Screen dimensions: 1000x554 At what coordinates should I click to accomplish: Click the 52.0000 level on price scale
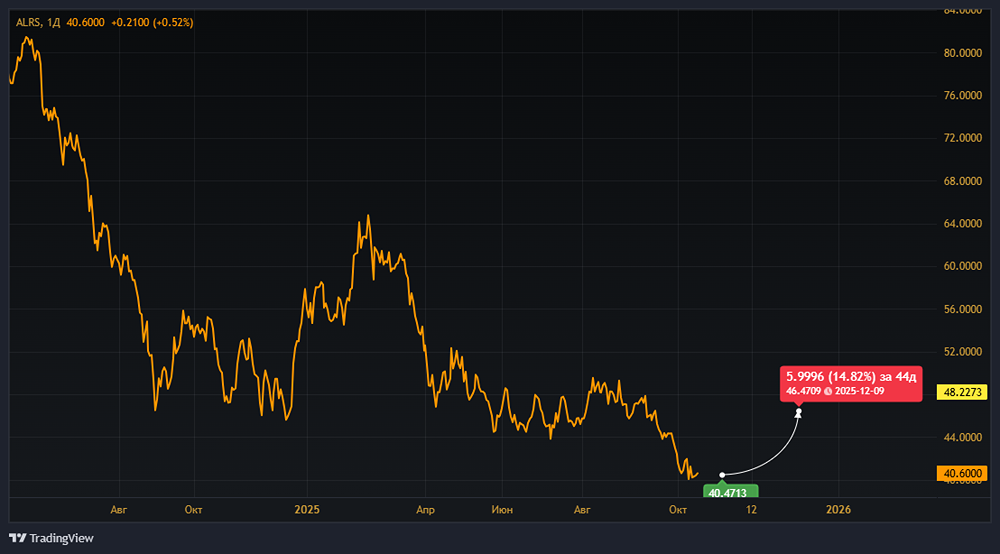point(964,352)
